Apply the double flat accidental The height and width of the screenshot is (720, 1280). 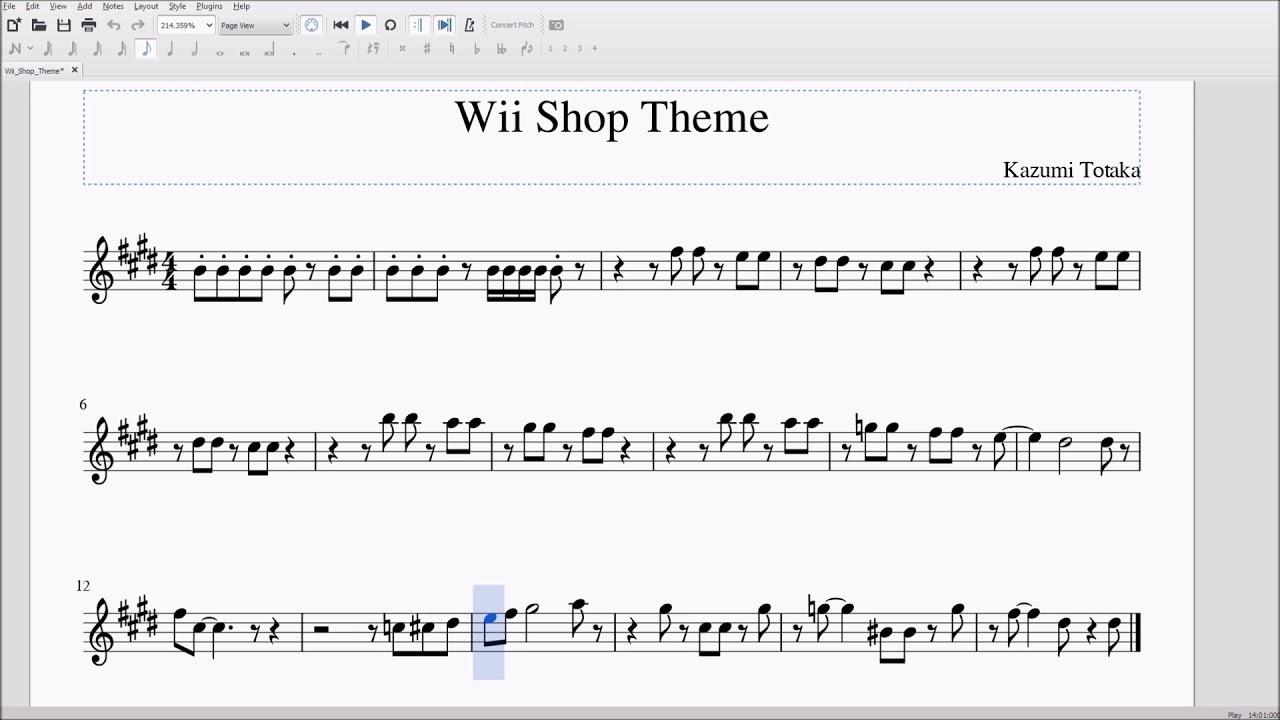(501, 48)
